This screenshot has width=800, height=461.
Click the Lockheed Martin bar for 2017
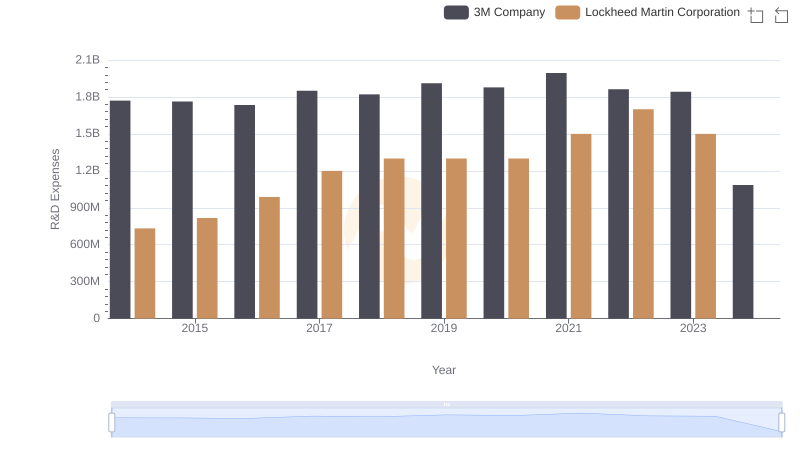point(332,245)
